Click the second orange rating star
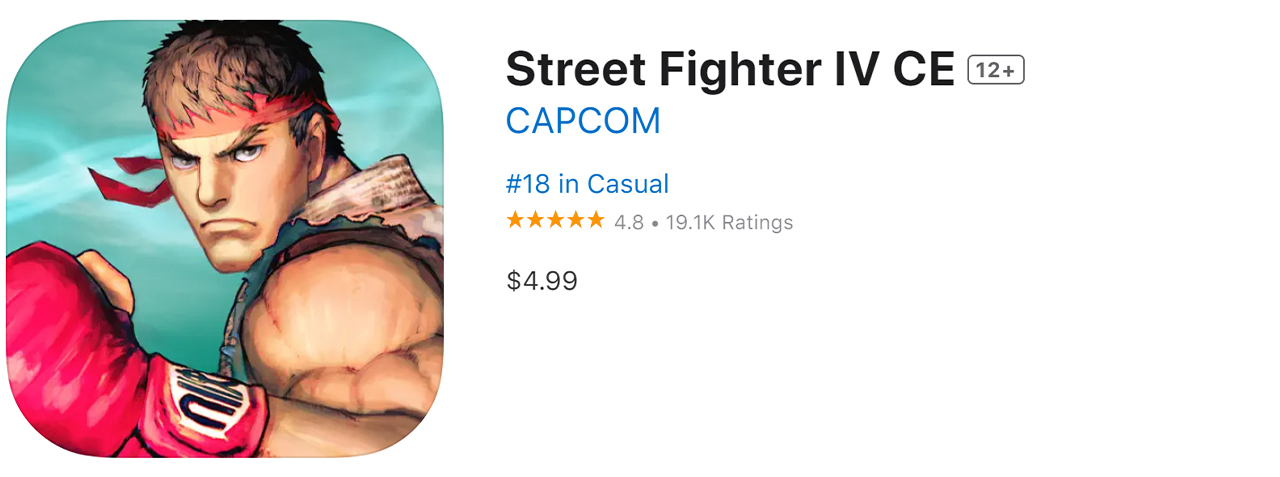This screenshot has width=1280, height=477. click(x=536, y=221)
